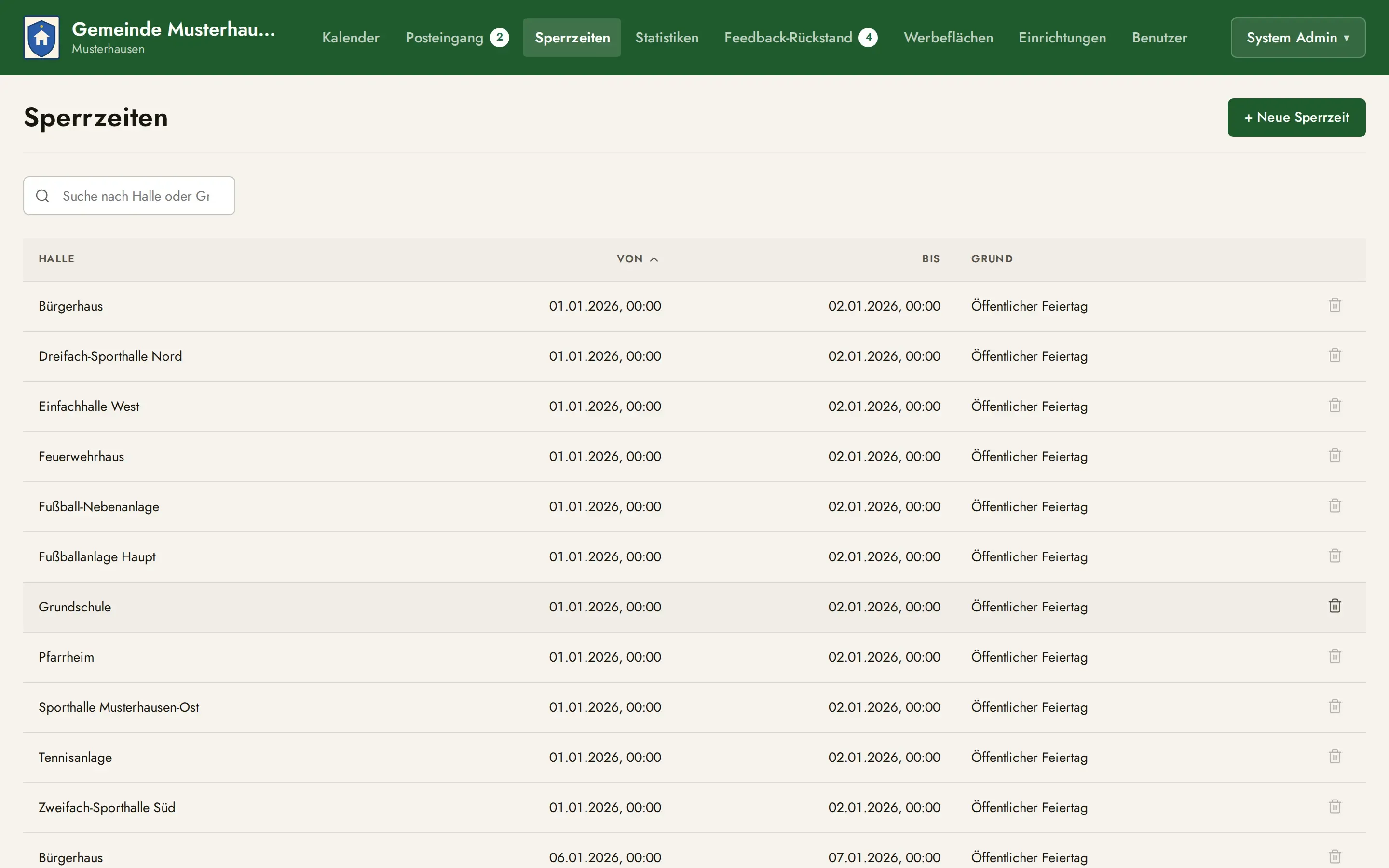Select the active Sperrzeiten tab
Screen dimensions: 1389x868
572,37
